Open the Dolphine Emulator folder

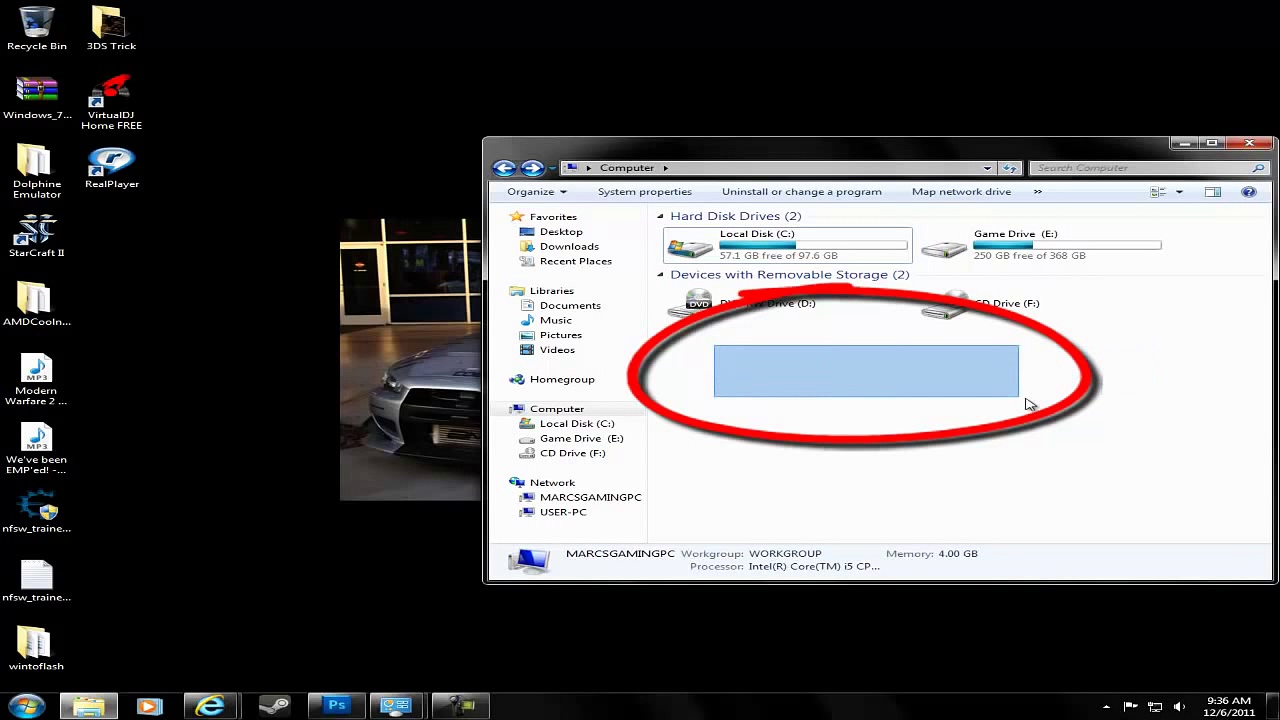[37, 172]
